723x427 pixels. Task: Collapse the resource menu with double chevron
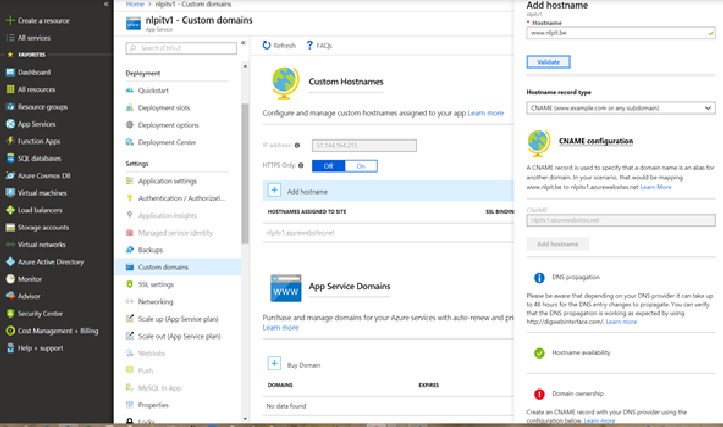[x=243, y=43]
